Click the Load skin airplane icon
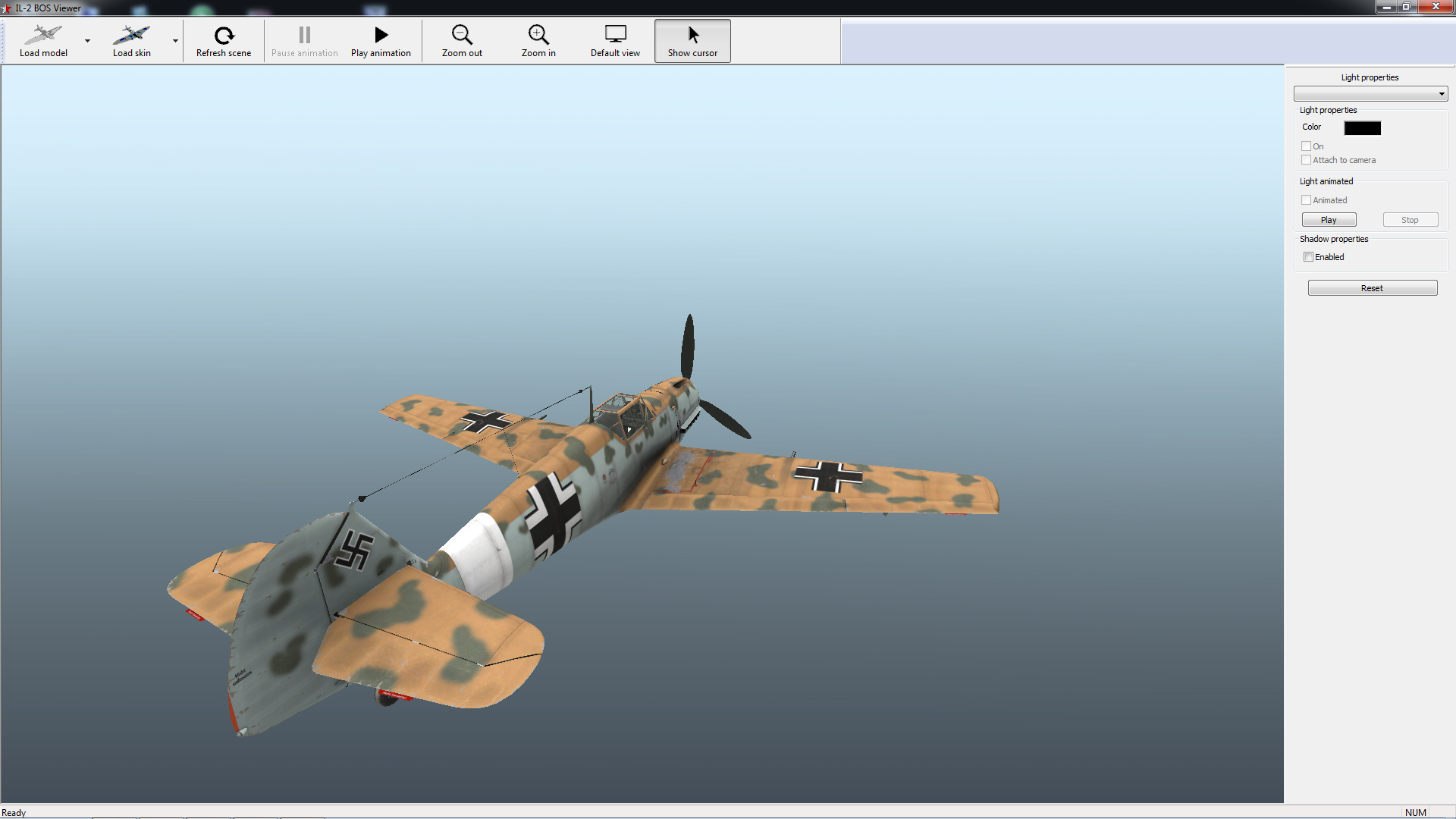The image size is (1456, 819). pyautogui.click(x=131, y=35)
